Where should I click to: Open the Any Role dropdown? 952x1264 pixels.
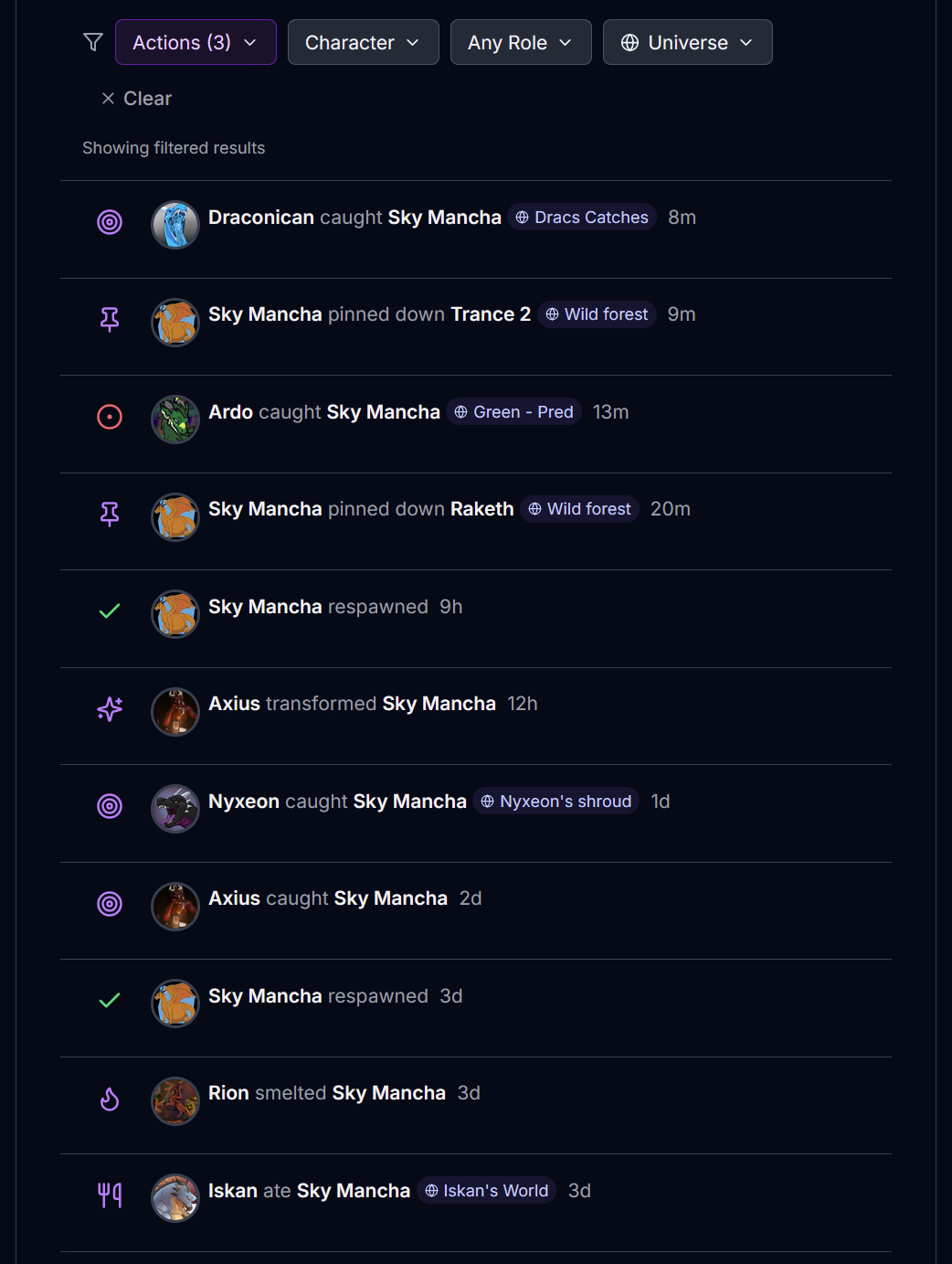pos(520,42)
